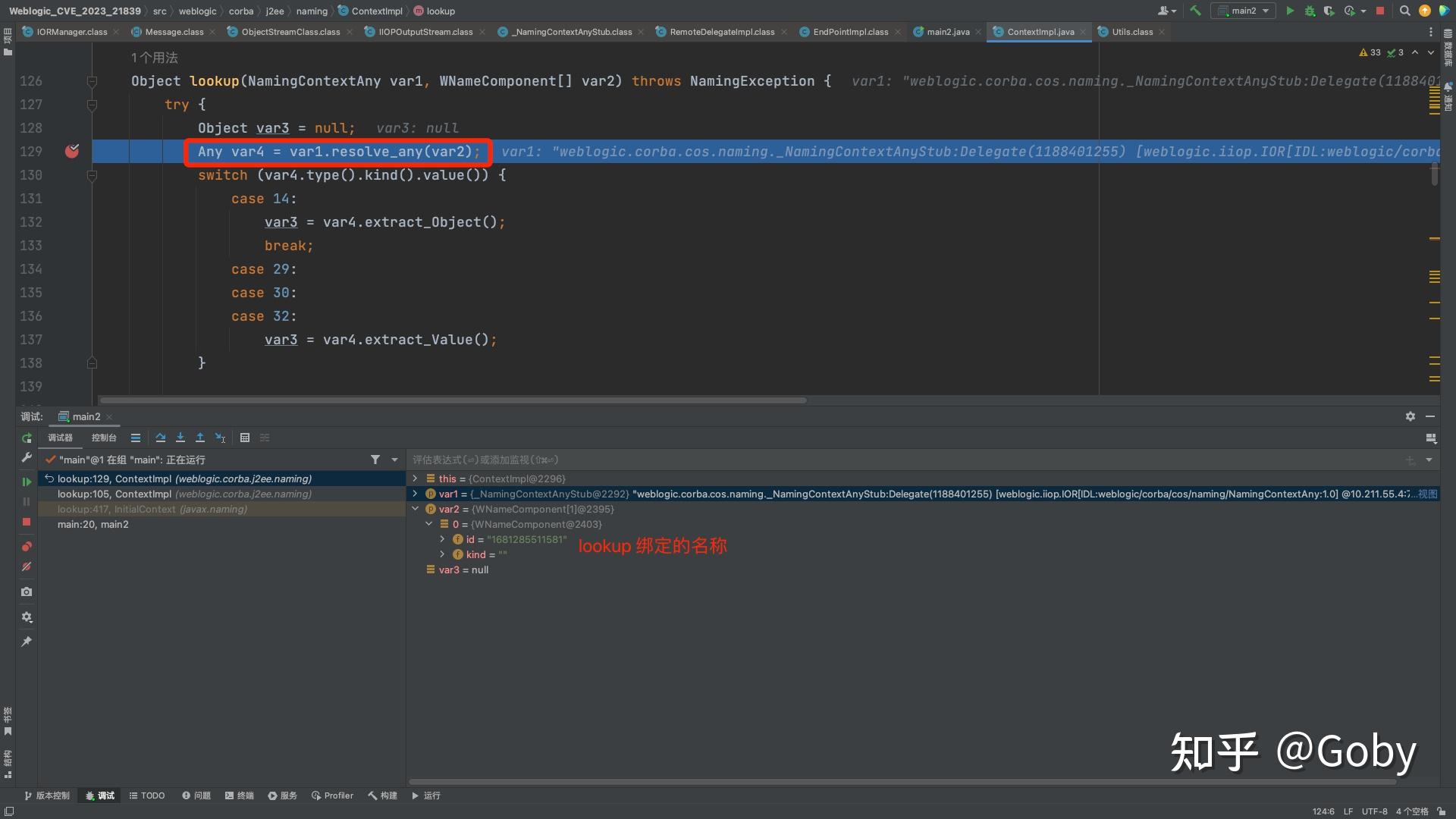The height and width of the screenshot is (819, 1456).
Task: Click the Step Out debugger icon
Action: coord(200,438)
